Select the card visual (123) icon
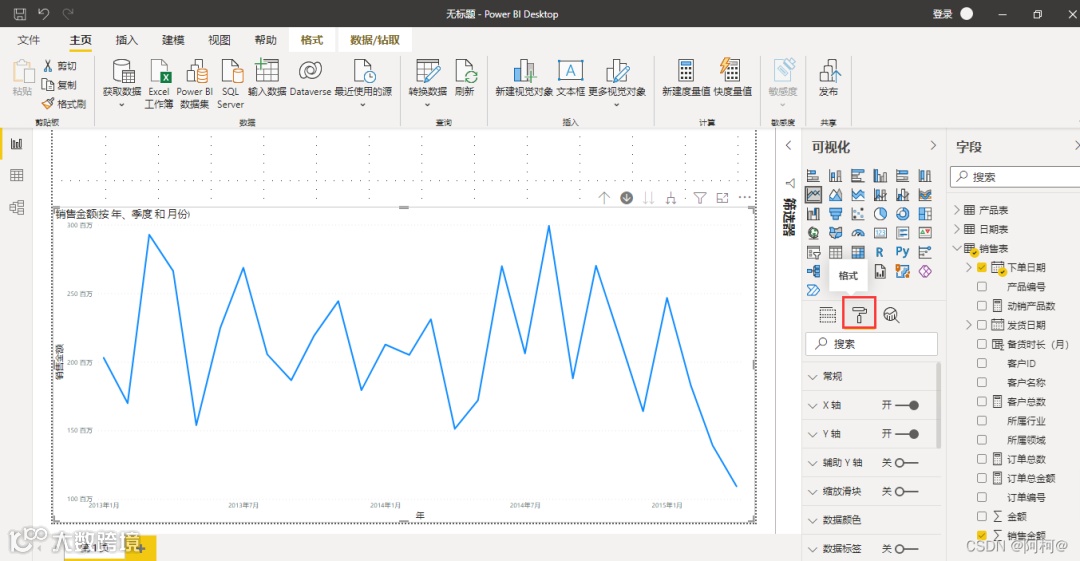Screen dimensions: 1080x561 (880, 233)
